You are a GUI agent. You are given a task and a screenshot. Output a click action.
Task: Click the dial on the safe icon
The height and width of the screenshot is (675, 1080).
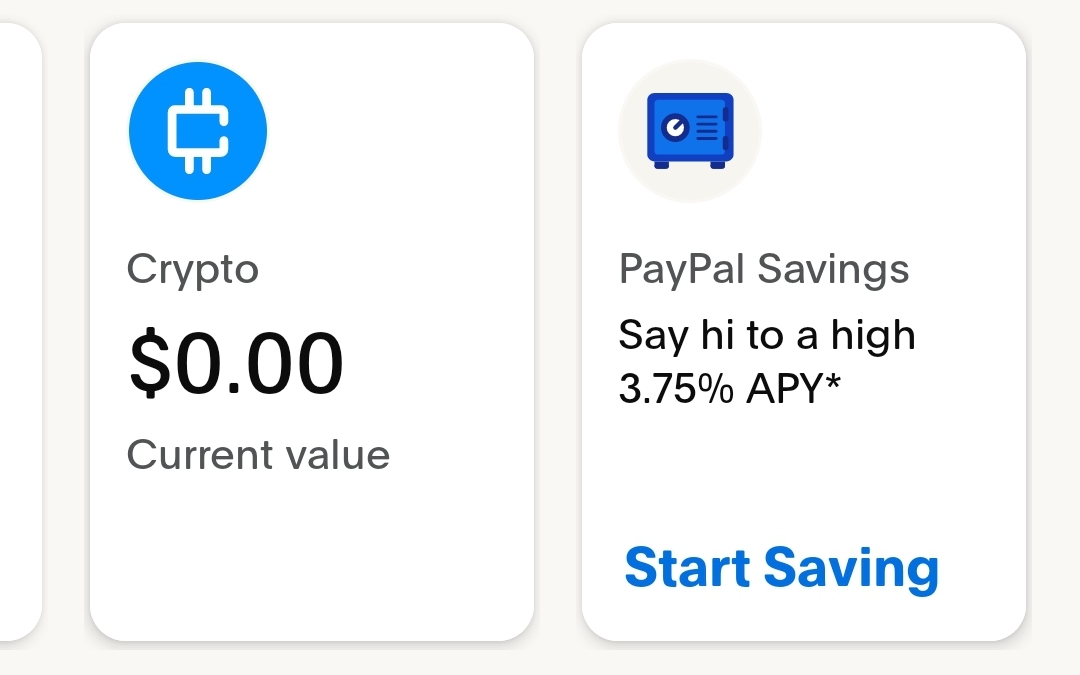point(675,127)
